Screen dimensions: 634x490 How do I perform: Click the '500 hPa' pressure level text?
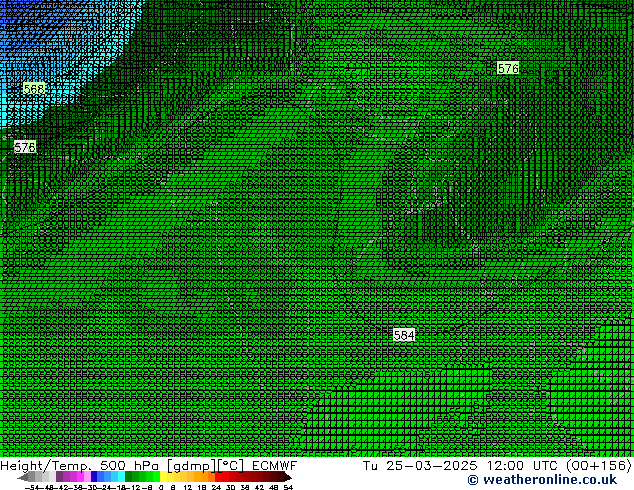[129, 466]
